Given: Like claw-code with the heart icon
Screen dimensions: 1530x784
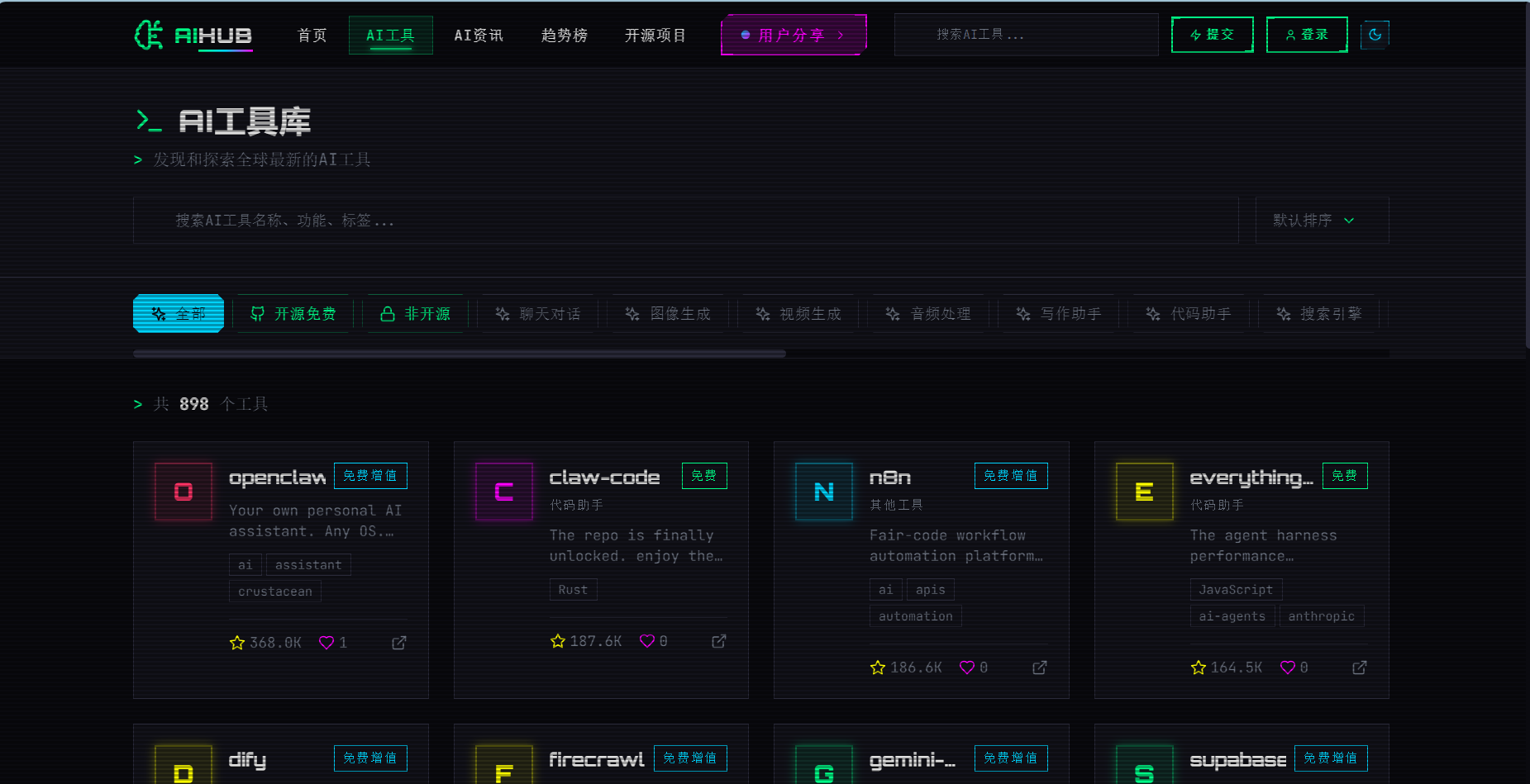Looking at the screenshot, I should pyautogui.click(x=647, y=641).
